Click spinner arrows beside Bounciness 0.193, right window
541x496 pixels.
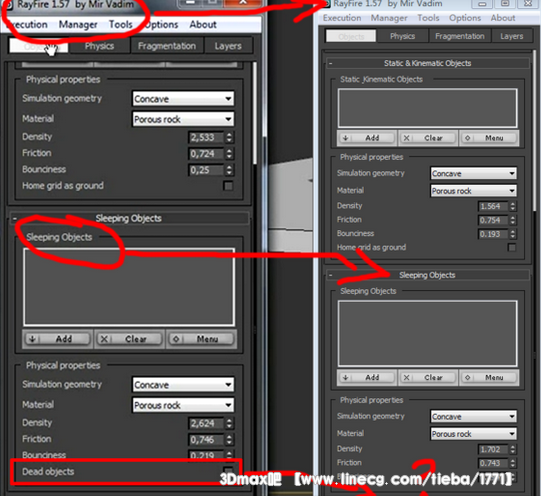click(513, 234)
